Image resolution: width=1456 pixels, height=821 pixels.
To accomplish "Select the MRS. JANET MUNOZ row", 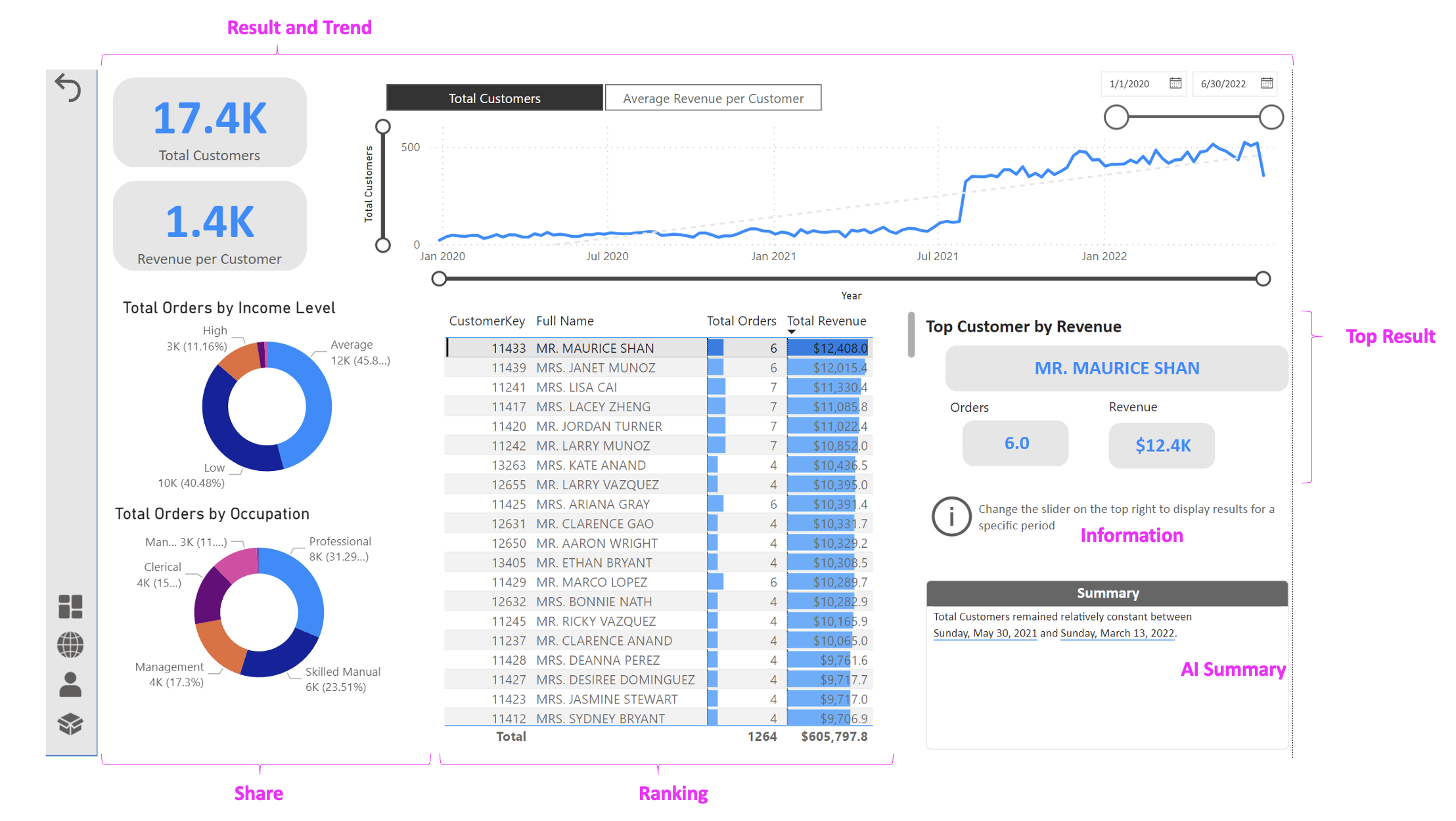I will point(595,368).
